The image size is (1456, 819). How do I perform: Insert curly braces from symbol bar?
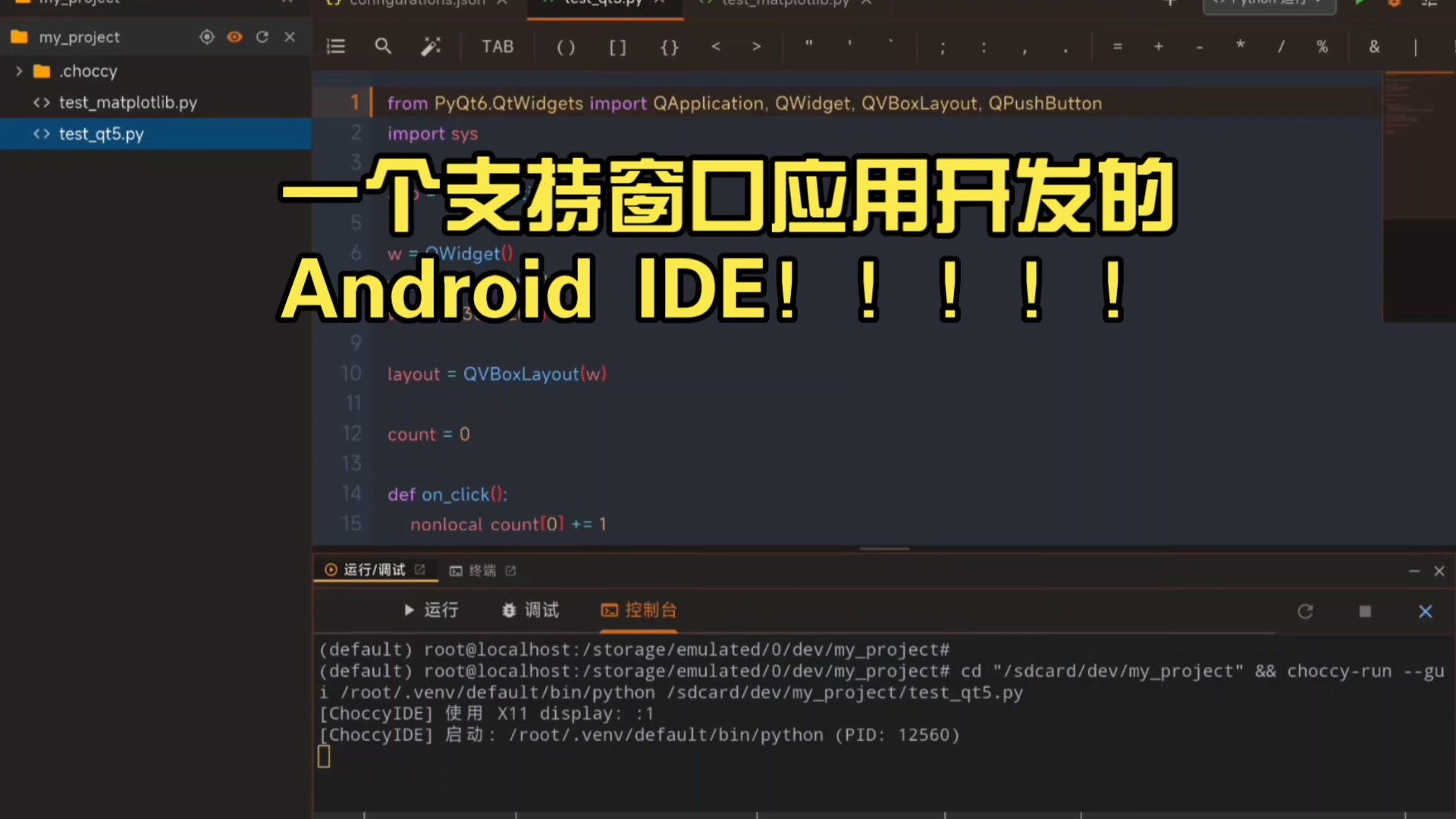pos(669,47)
